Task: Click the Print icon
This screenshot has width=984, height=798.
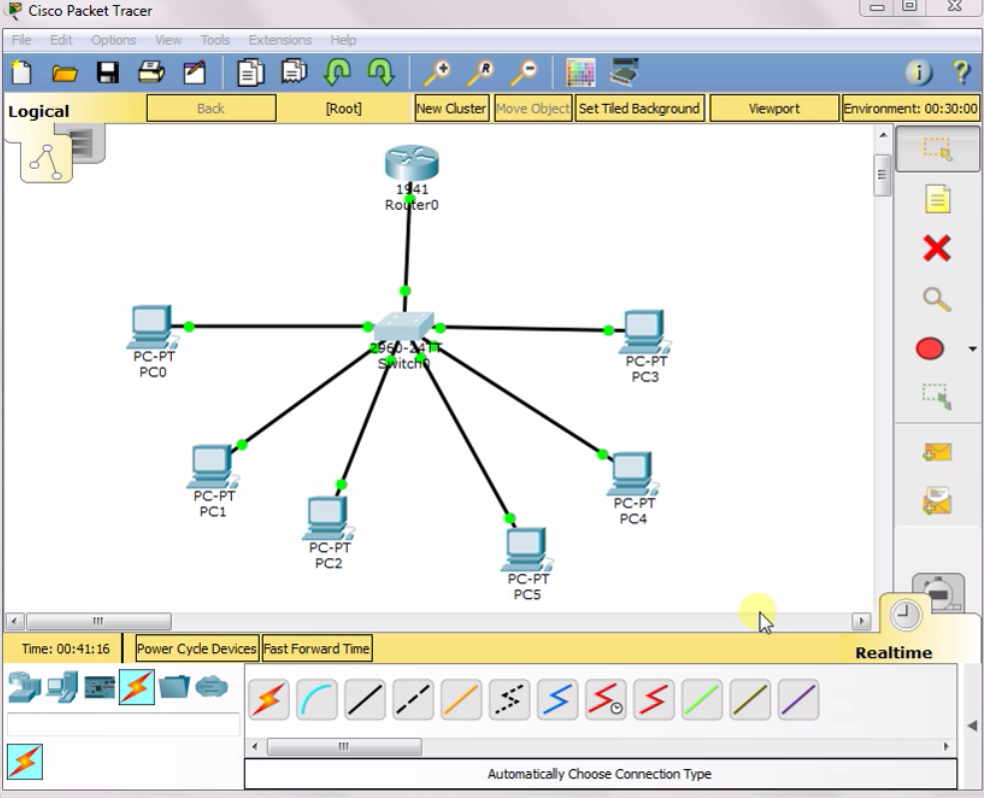Action: pos(151,73)
